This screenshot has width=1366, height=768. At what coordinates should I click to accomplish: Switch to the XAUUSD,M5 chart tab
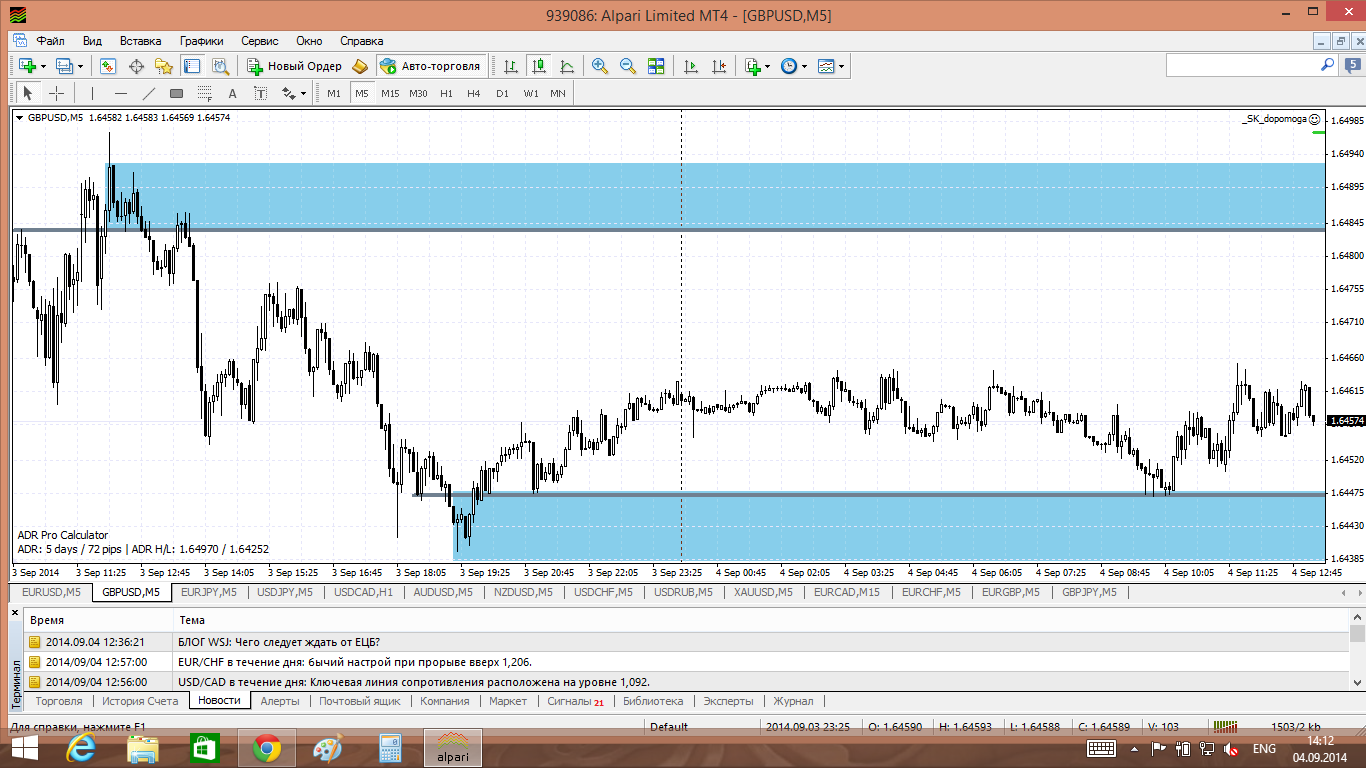point(763,592)
